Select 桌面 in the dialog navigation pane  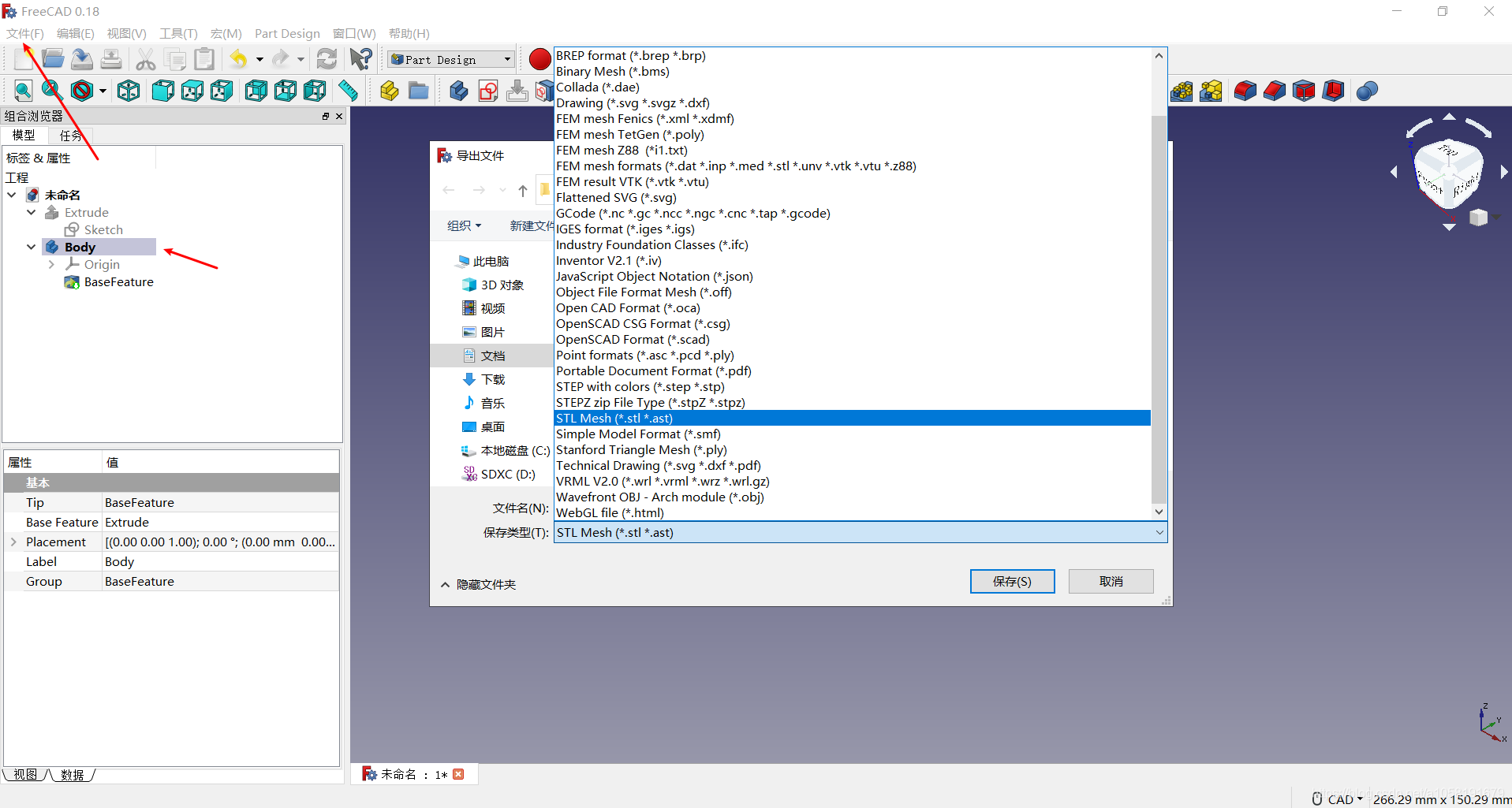pos(492,426)
